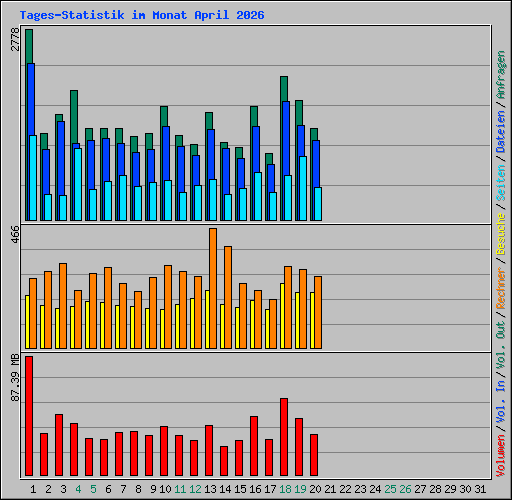Click the orange 'Rechner' legend label
The width and height of the screenshot is (512, 500).
[501, 288]
